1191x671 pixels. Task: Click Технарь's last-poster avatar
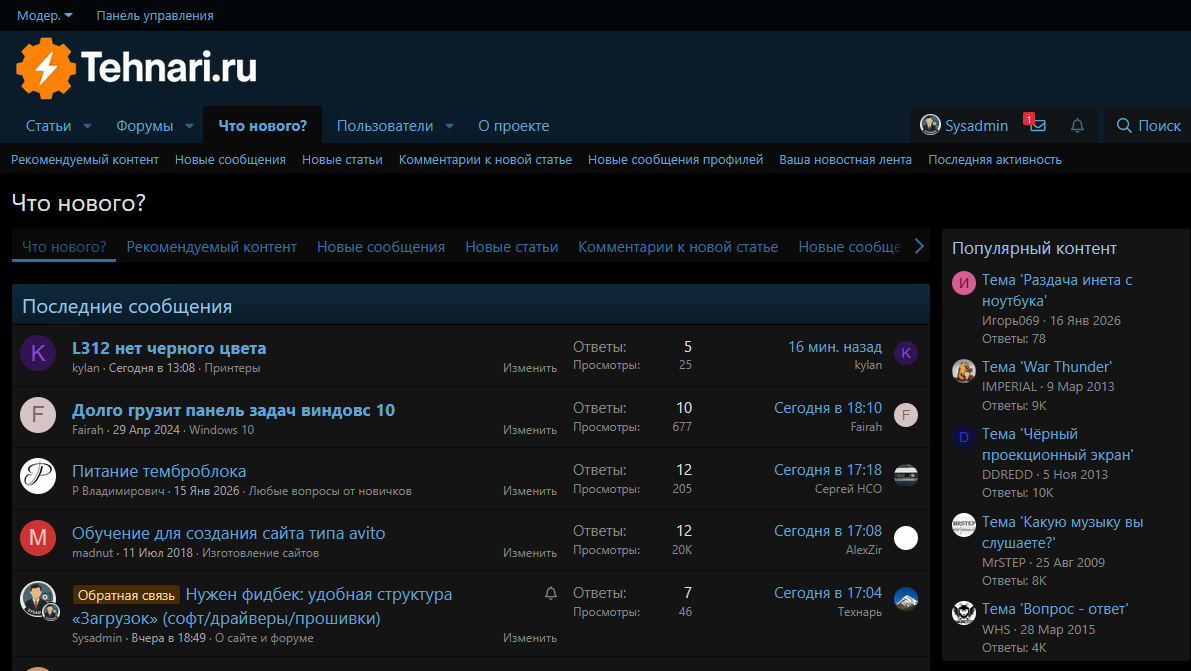(x=905, y=600)
